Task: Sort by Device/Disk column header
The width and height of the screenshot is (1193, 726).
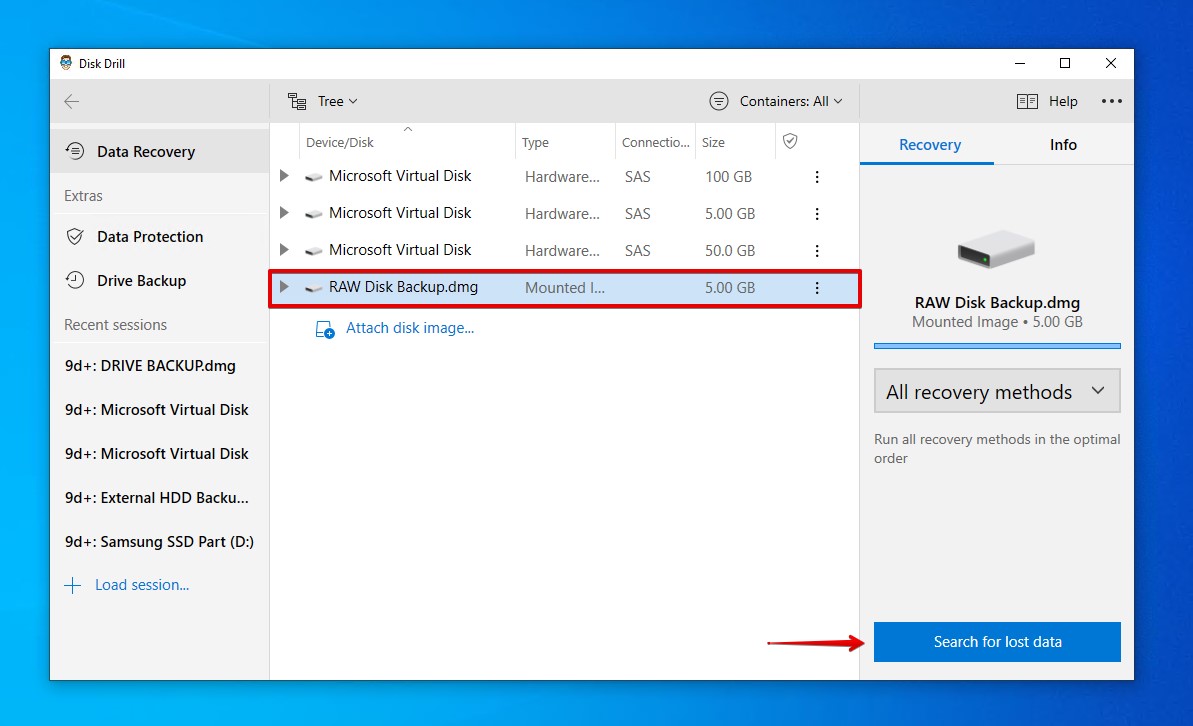Action: click(x=407, y=142)
